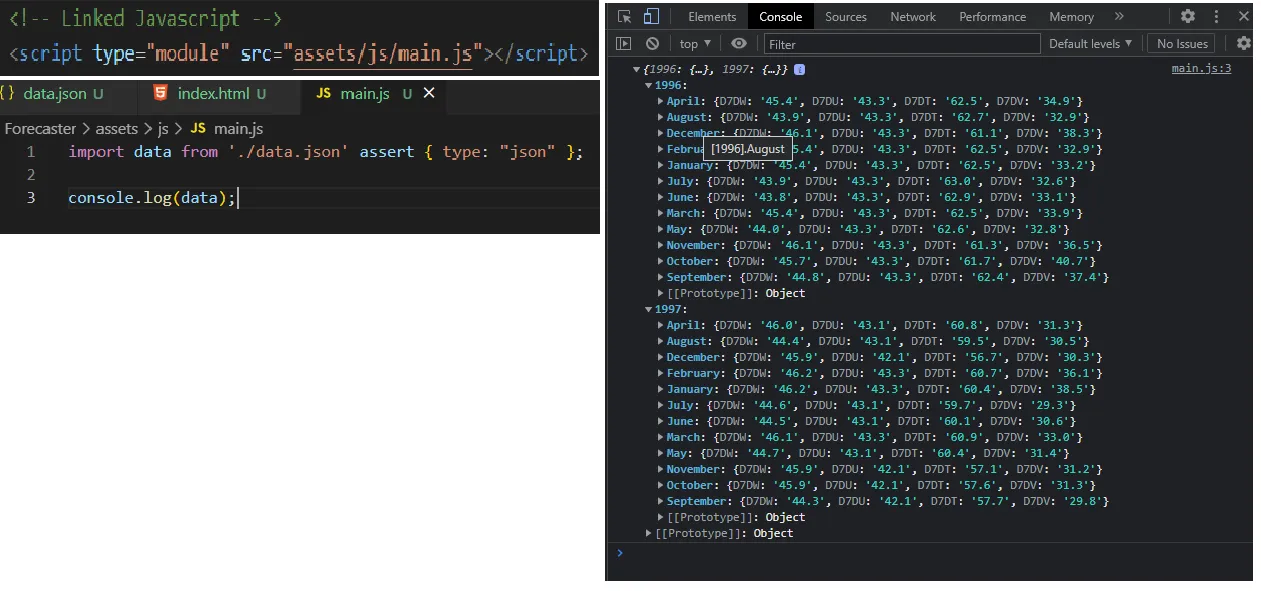Close the main.js editor tab
The width and height of the screenshot is (1261, 591).
click(429, 92)
